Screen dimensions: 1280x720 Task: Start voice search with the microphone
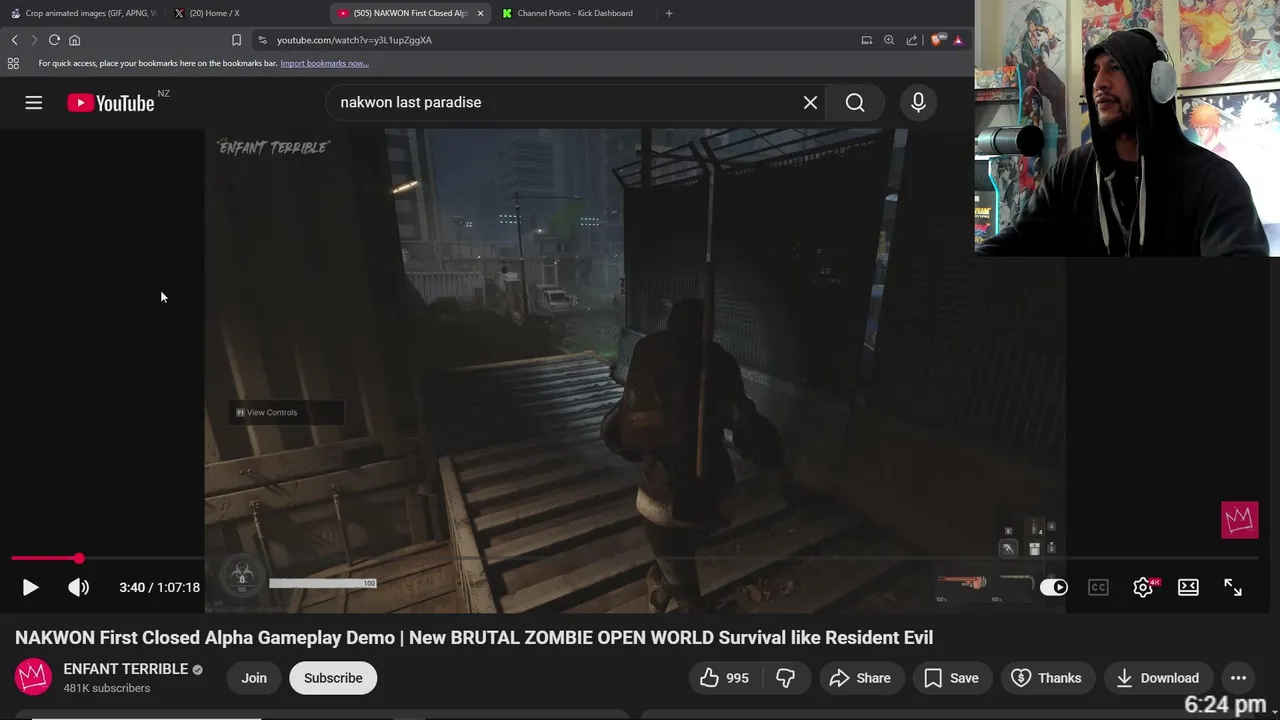pos(918,102)
